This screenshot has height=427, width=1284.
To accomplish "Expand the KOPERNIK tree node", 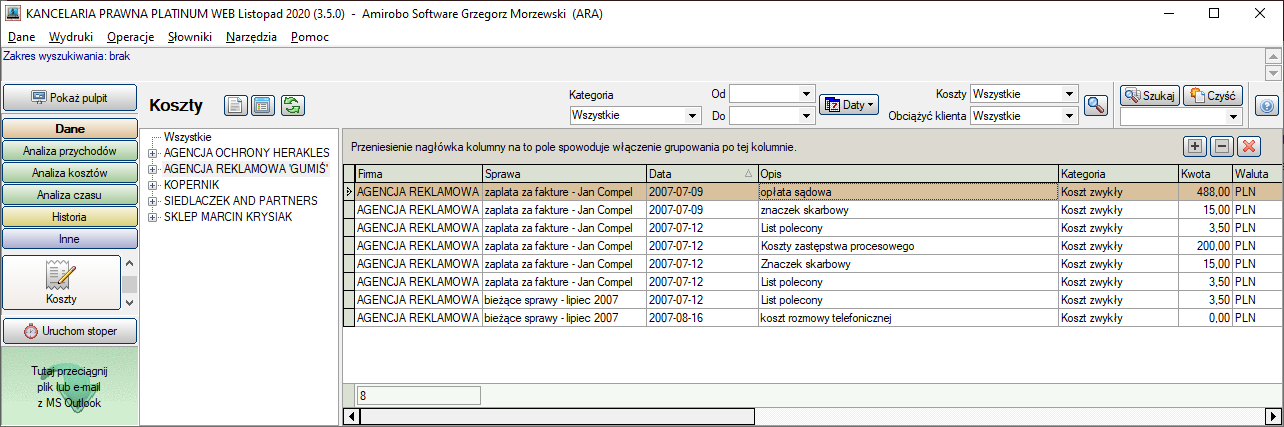I will tap(153, 185).
